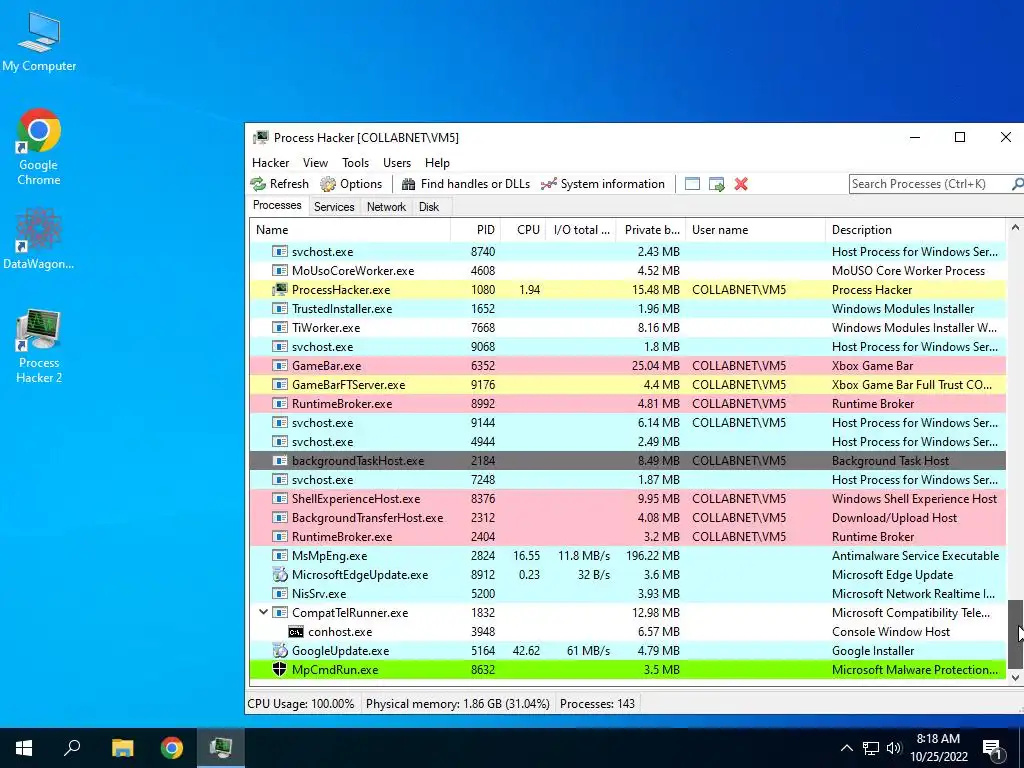Select the ProcessHacker.exe process icon

click(280, 289)
